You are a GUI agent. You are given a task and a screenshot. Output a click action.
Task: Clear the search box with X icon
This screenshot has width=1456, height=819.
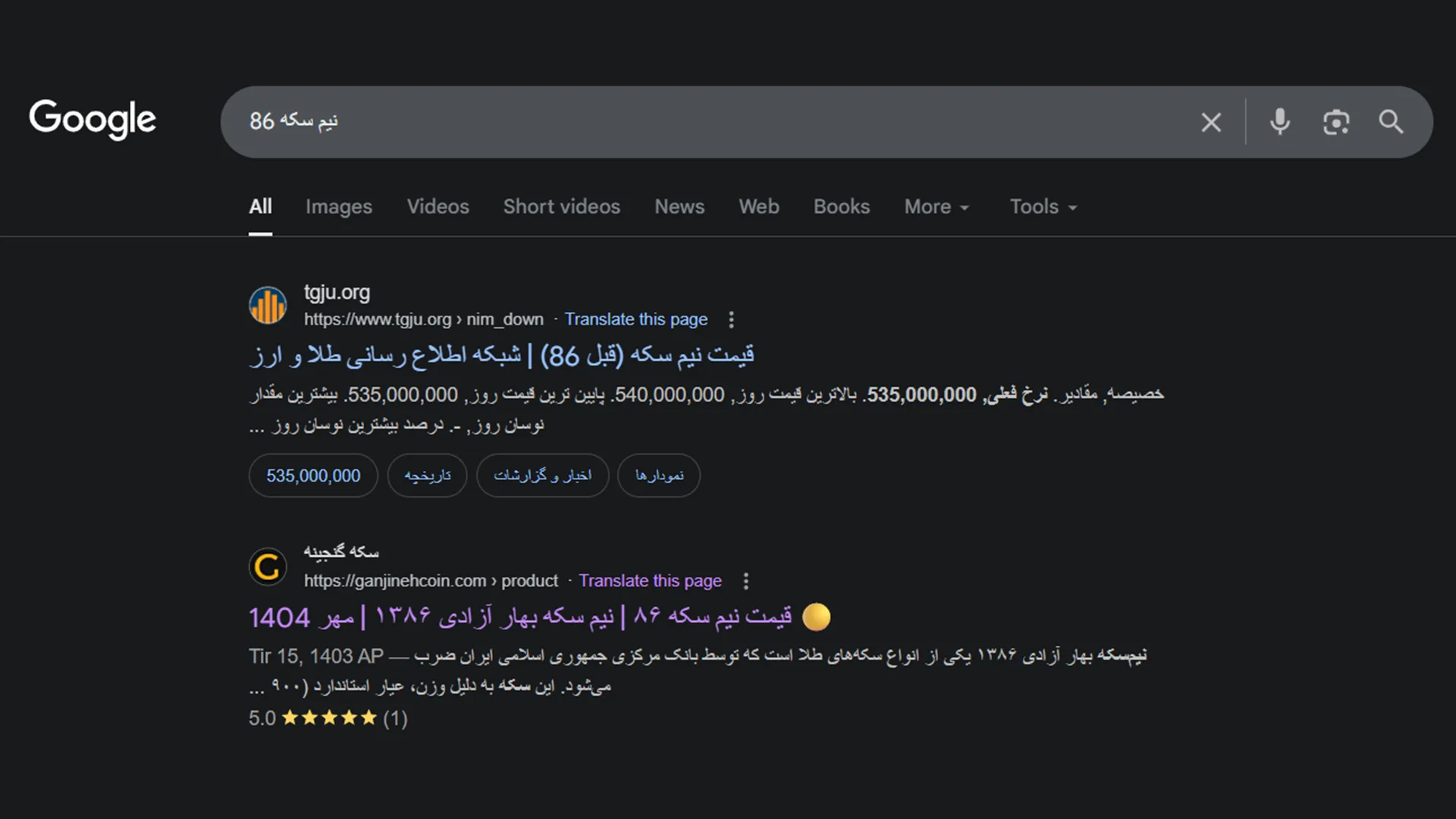pos(1211,122)
